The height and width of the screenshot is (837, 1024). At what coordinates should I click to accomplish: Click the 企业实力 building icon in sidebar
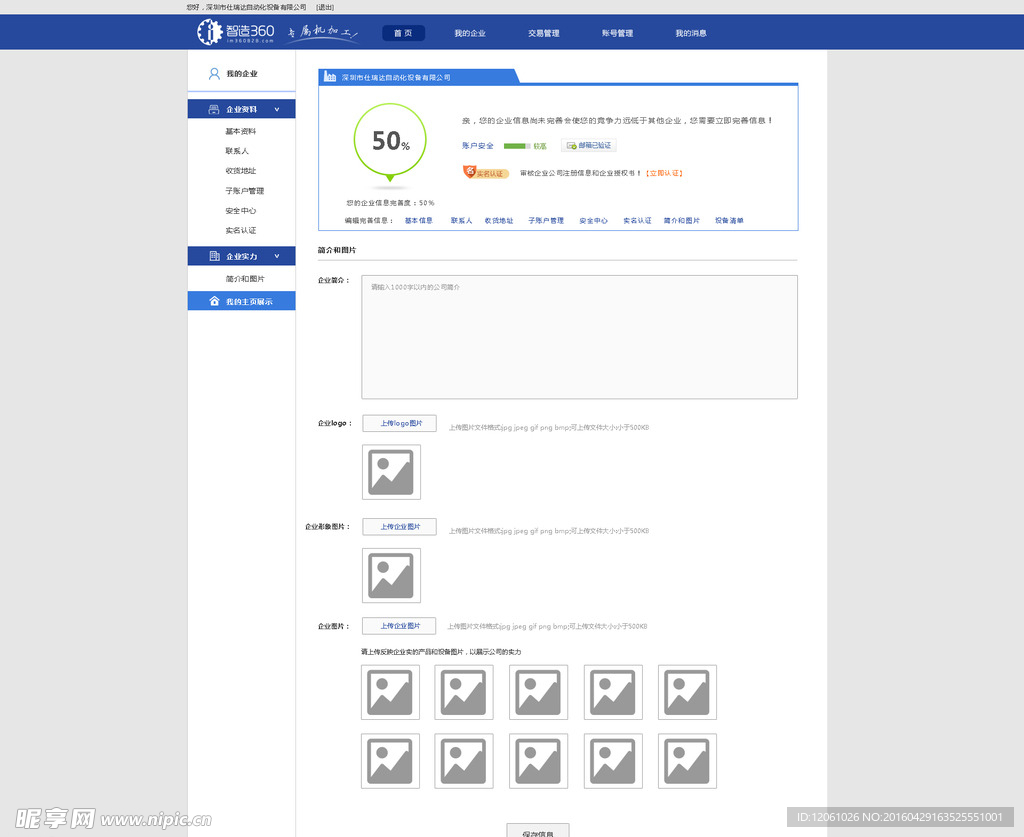coord(214,257)
